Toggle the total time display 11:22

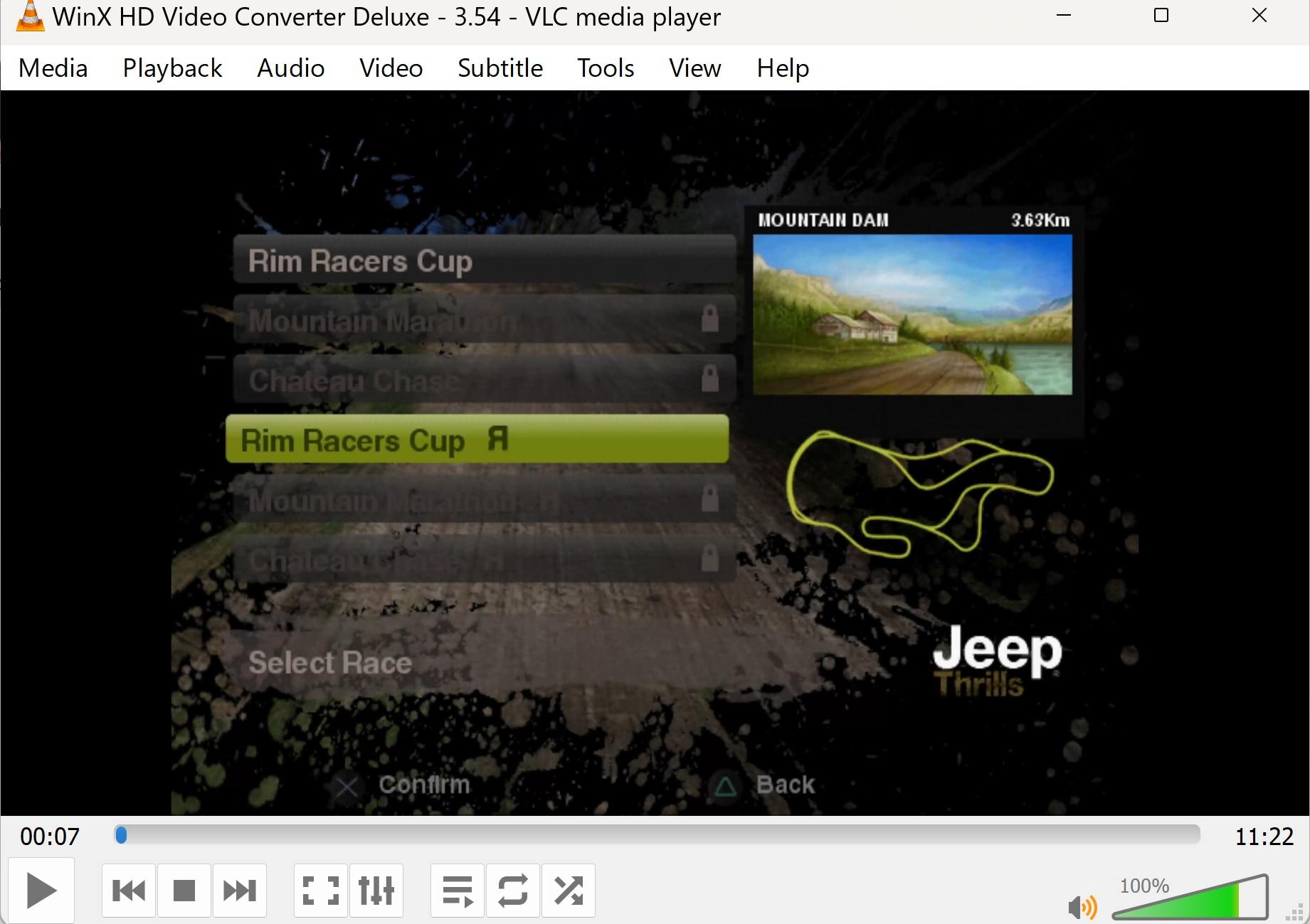pos(1264,837)
